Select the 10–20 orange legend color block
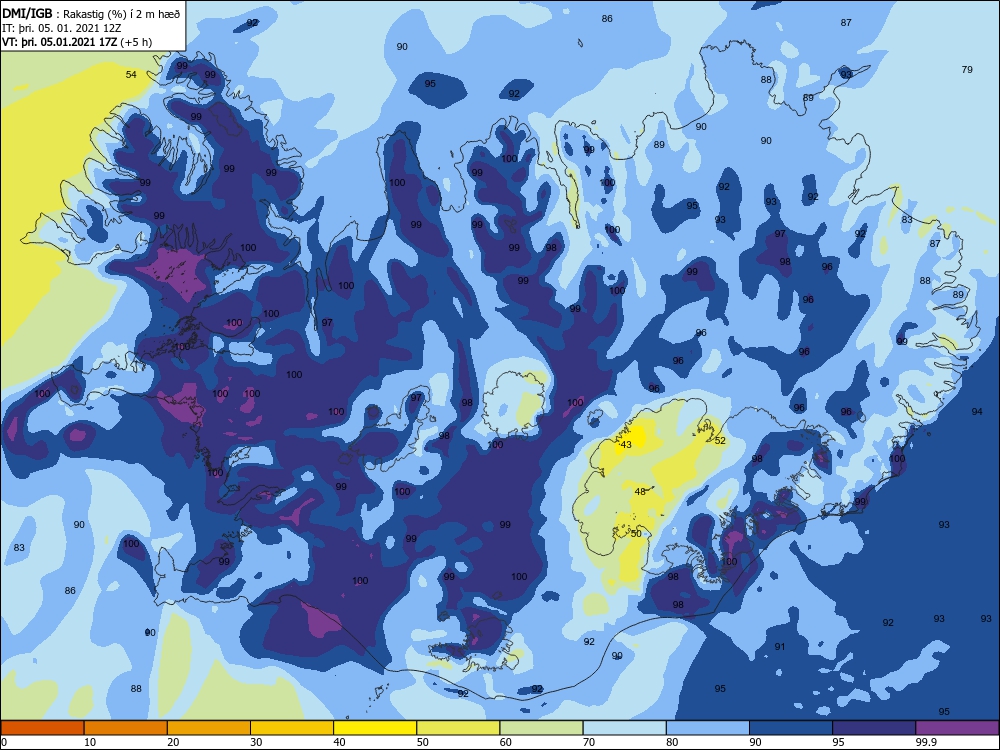Image resolution: width=1000 pixels, height=750 pixels. [126, 728]
